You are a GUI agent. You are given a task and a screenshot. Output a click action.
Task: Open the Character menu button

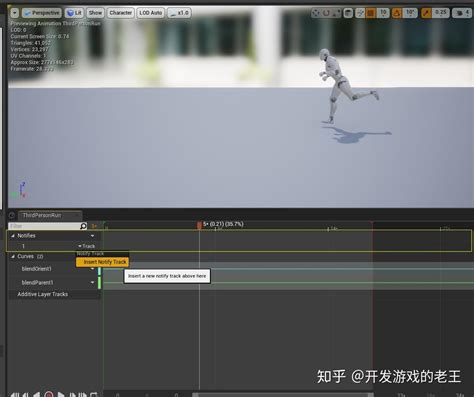click(x=121, y=13)
